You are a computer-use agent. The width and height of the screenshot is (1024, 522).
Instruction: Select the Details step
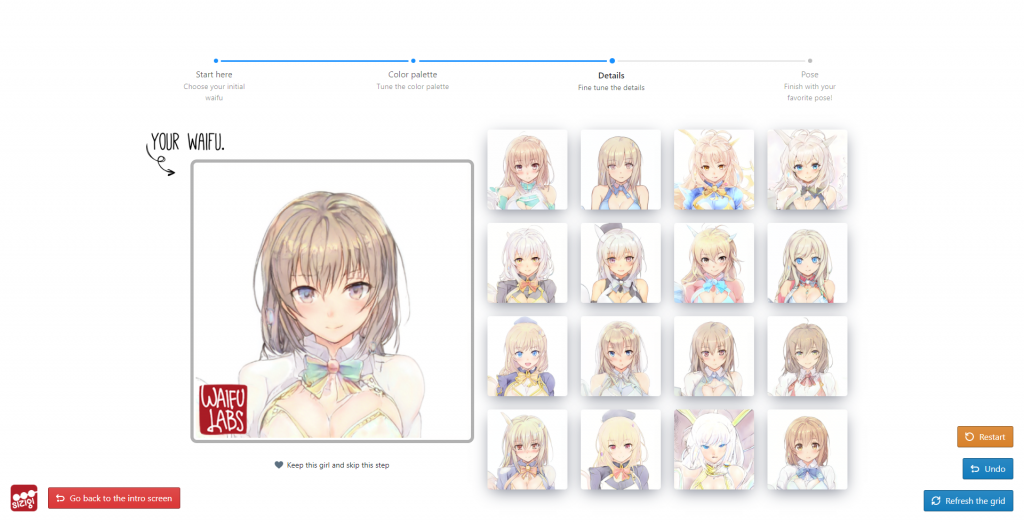point(612,61)
